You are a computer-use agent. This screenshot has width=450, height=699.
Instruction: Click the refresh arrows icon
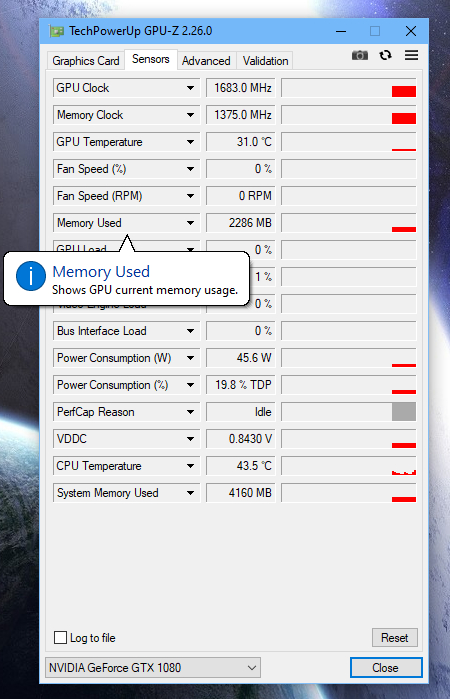click(385, 55)
